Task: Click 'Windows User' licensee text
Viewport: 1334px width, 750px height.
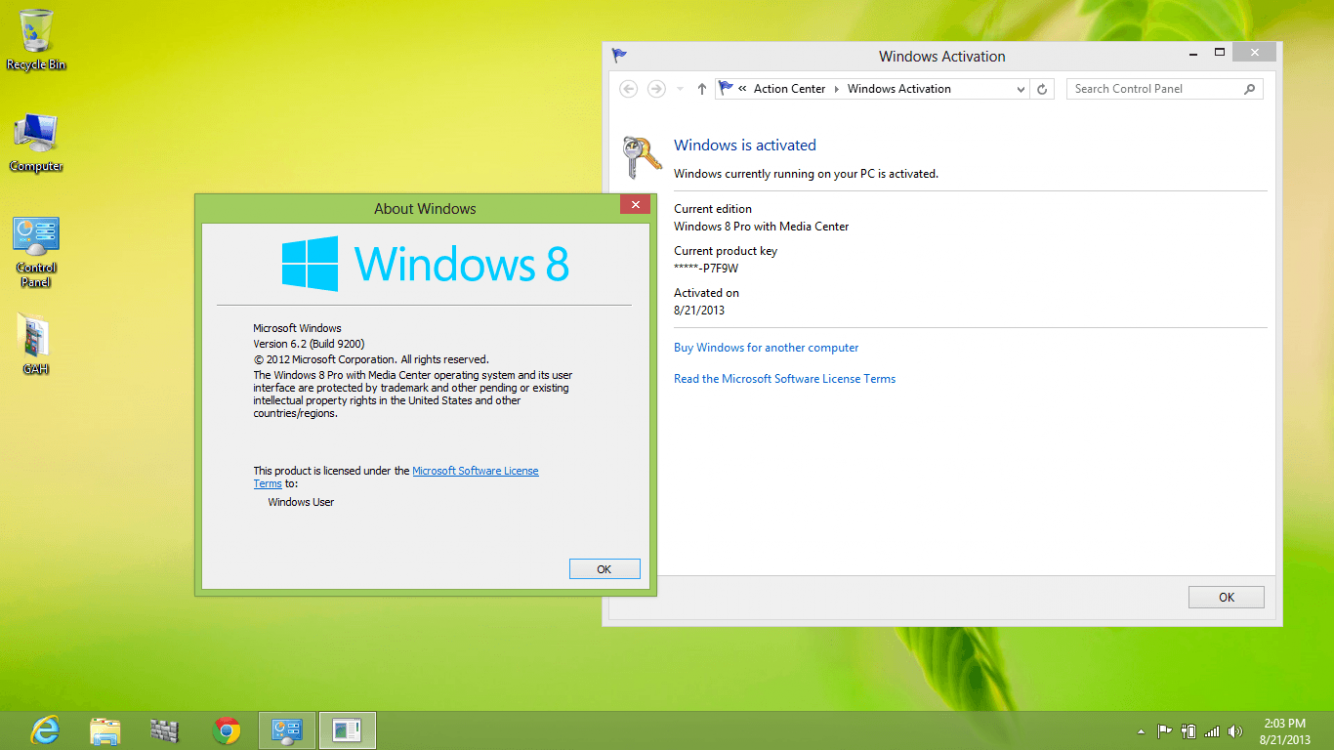Action: pos(301,502)
